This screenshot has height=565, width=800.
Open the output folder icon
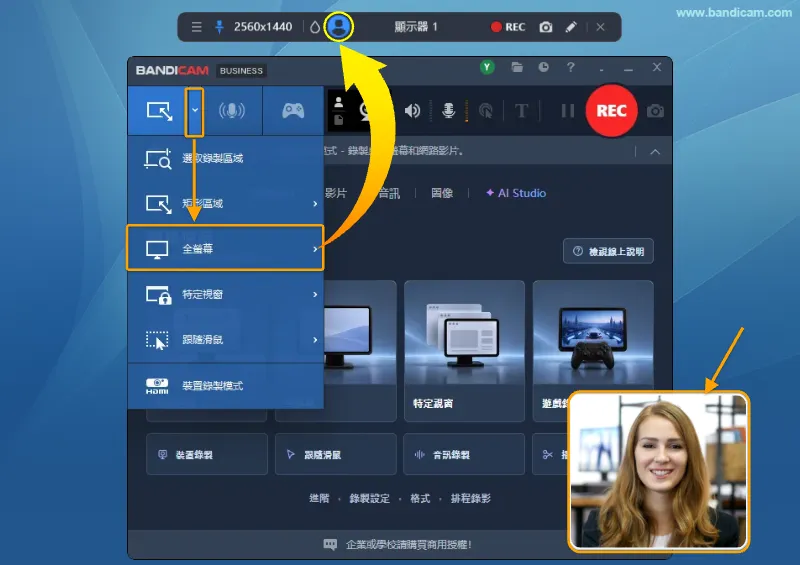517,67
